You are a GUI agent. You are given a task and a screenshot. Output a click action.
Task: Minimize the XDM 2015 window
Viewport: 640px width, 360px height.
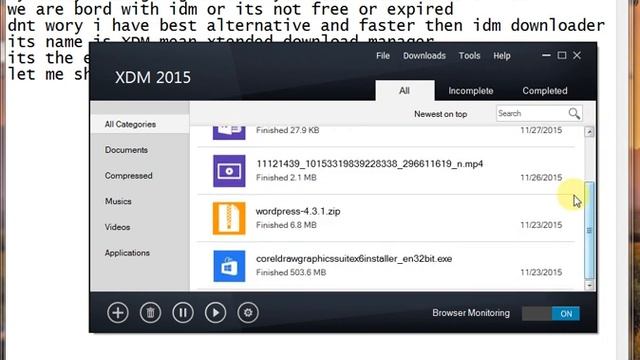click(546, 56)
